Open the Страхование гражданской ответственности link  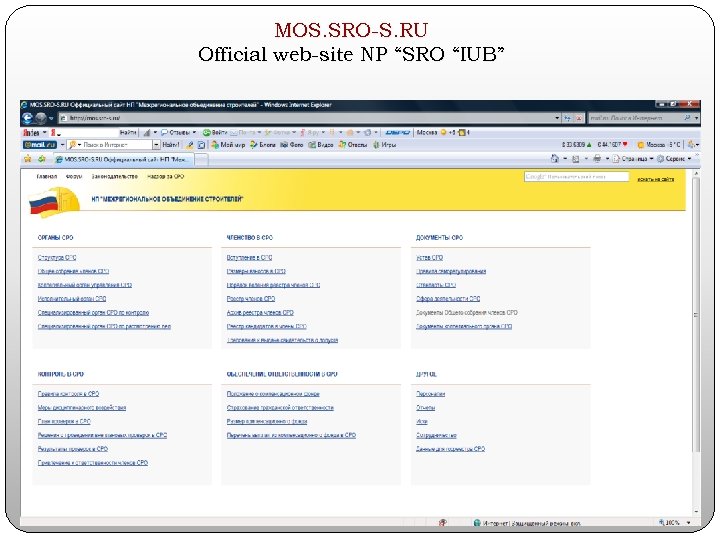(280, 408)
